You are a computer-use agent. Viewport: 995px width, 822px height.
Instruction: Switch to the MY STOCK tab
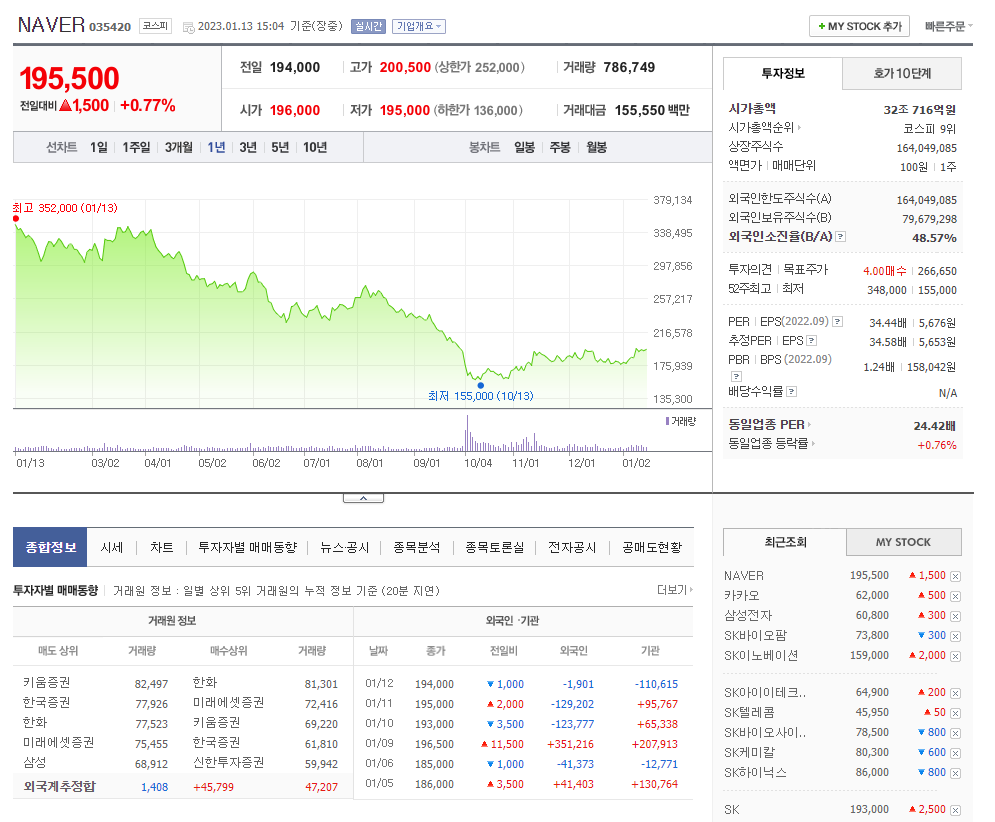tap(904, 542)
